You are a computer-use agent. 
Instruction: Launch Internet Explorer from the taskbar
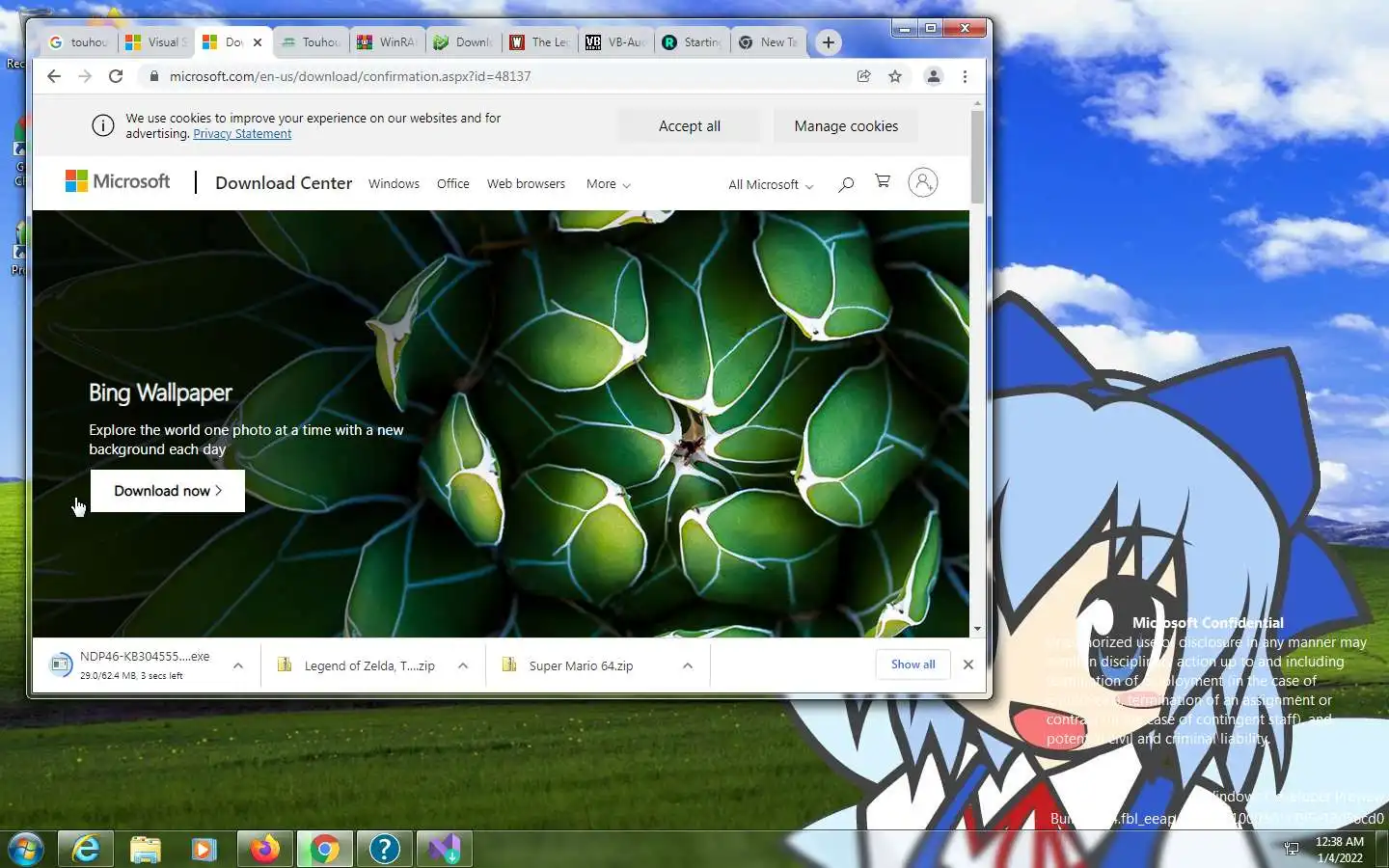[86, 849]
